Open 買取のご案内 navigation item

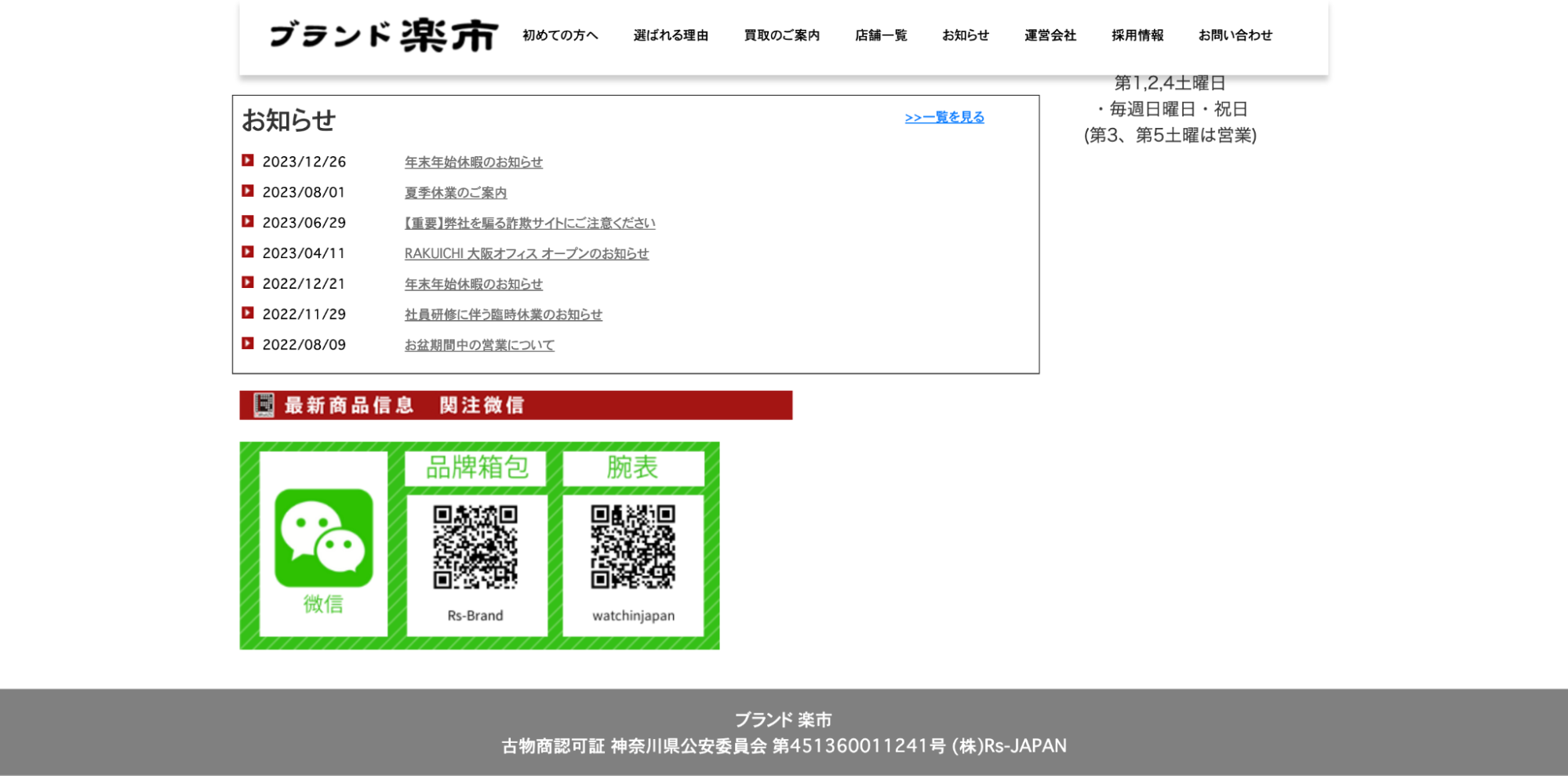[781, 35]
